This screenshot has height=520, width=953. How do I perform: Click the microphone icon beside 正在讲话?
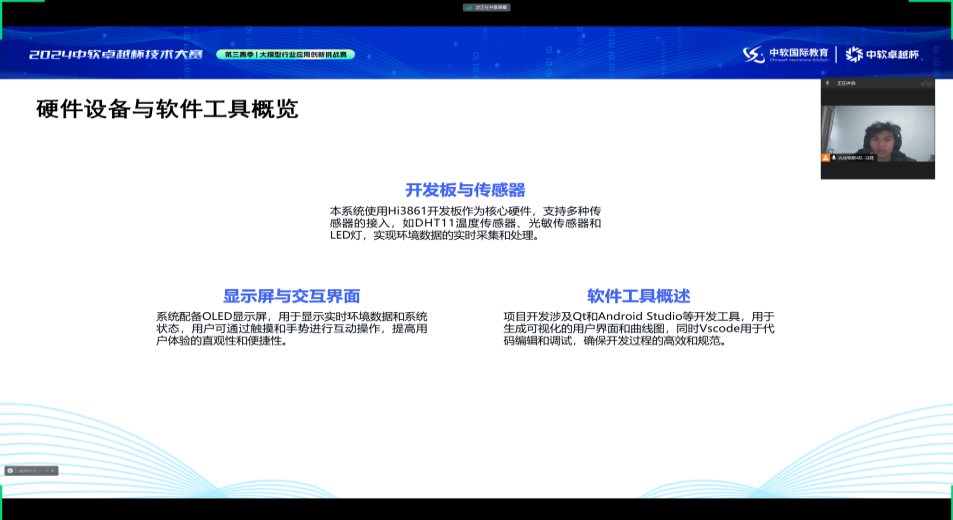(x=826, y=85)
